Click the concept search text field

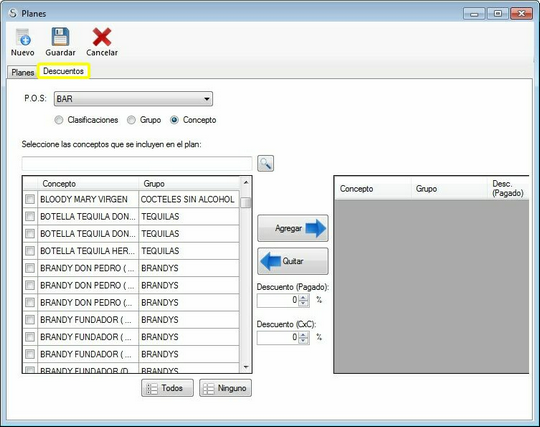(x=137, y=163)
